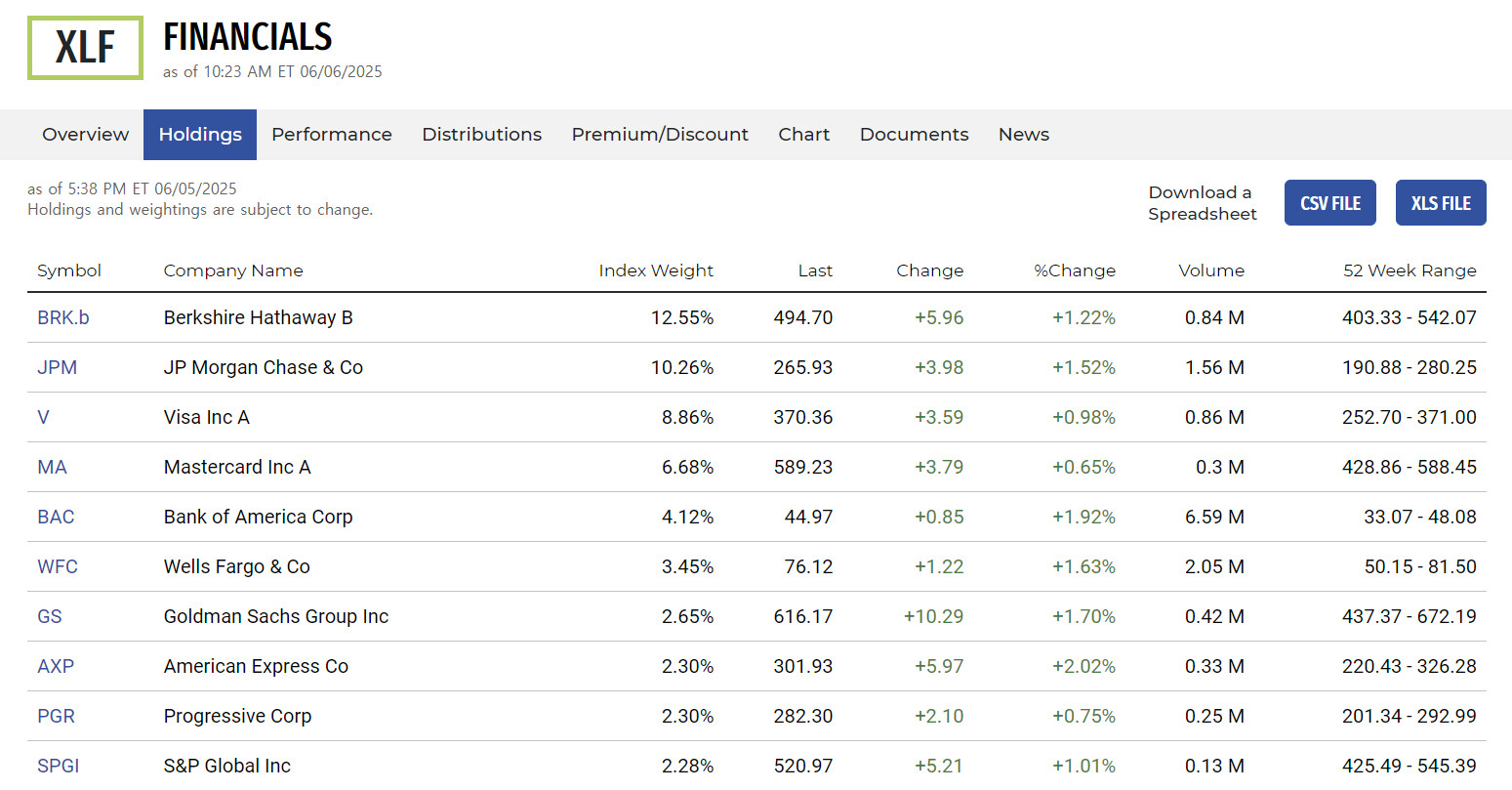Screen dimensions: 1512x790
Task: Click JP Morgan's 10.26% index weight
Action: point(682,368)
